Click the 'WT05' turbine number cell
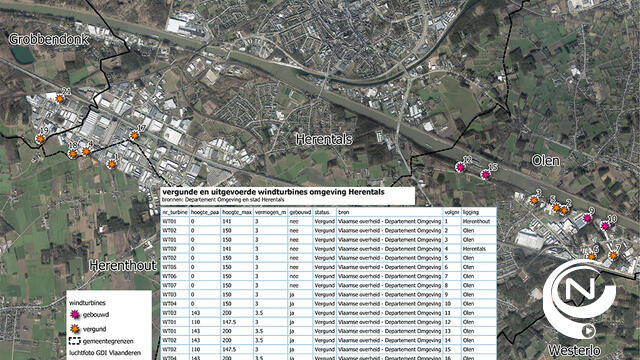Screen dimensions: 640x360 pyautogui.click(x=169, y=267)
